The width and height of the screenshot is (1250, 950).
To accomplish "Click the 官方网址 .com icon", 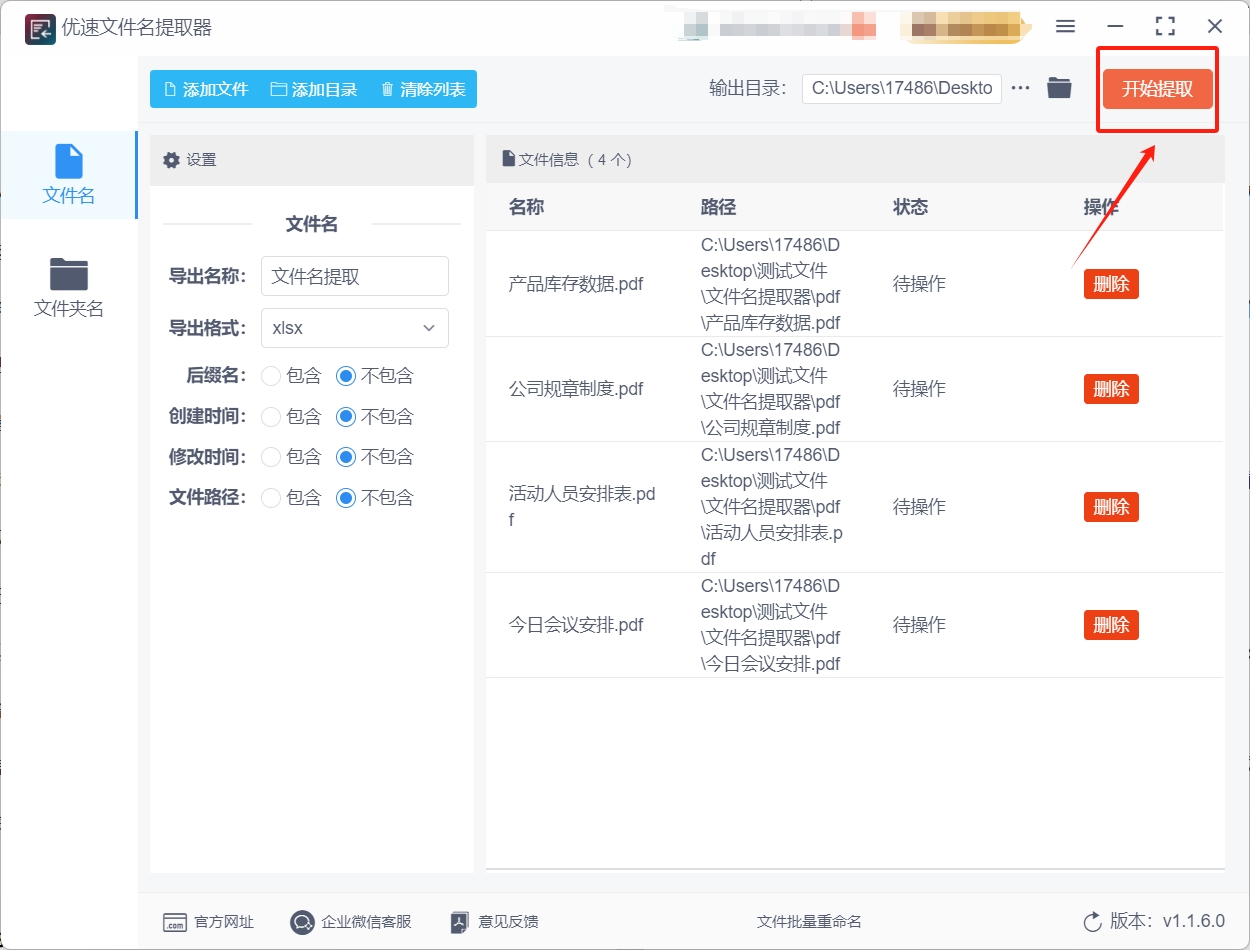I will click(x=174, y=922).
